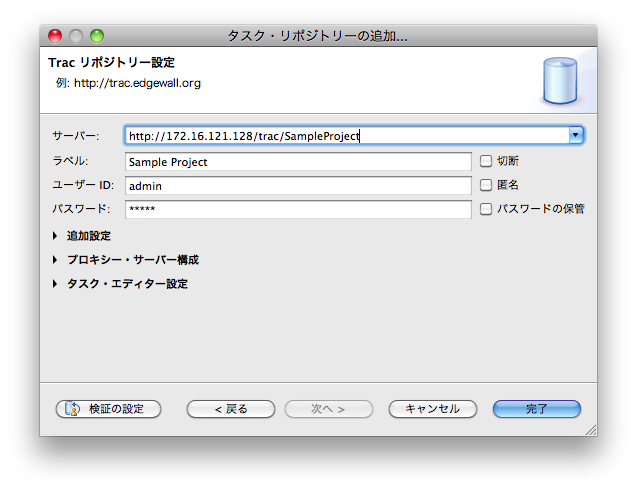637x491 pixels.
Task: Focus the ユーザー ID field containing admin
Action: tap(298, 185)
